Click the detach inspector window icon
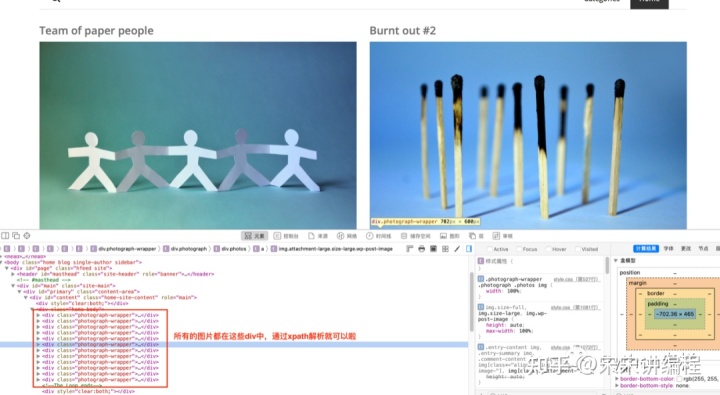 click(16, 236)
